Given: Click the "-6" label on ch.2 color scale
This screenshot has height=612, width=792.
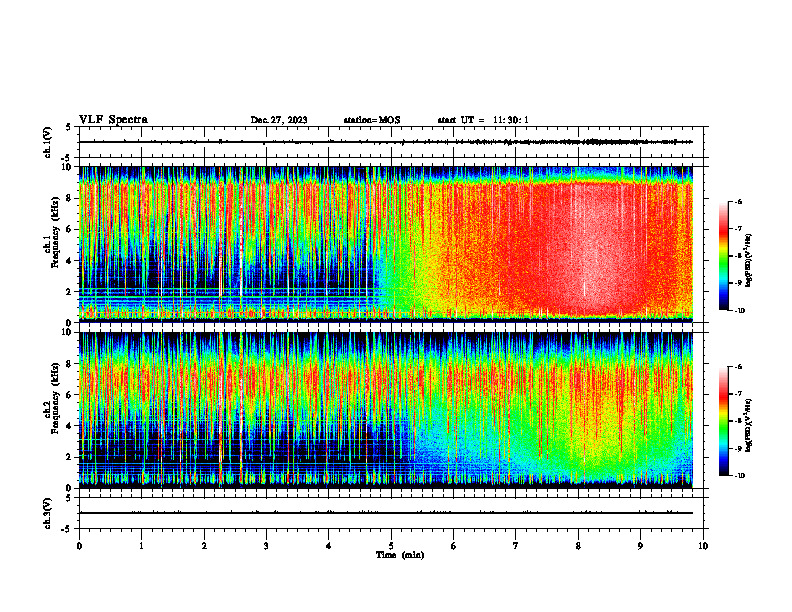Looking at the screenshot, I should (x=738, y=367).
